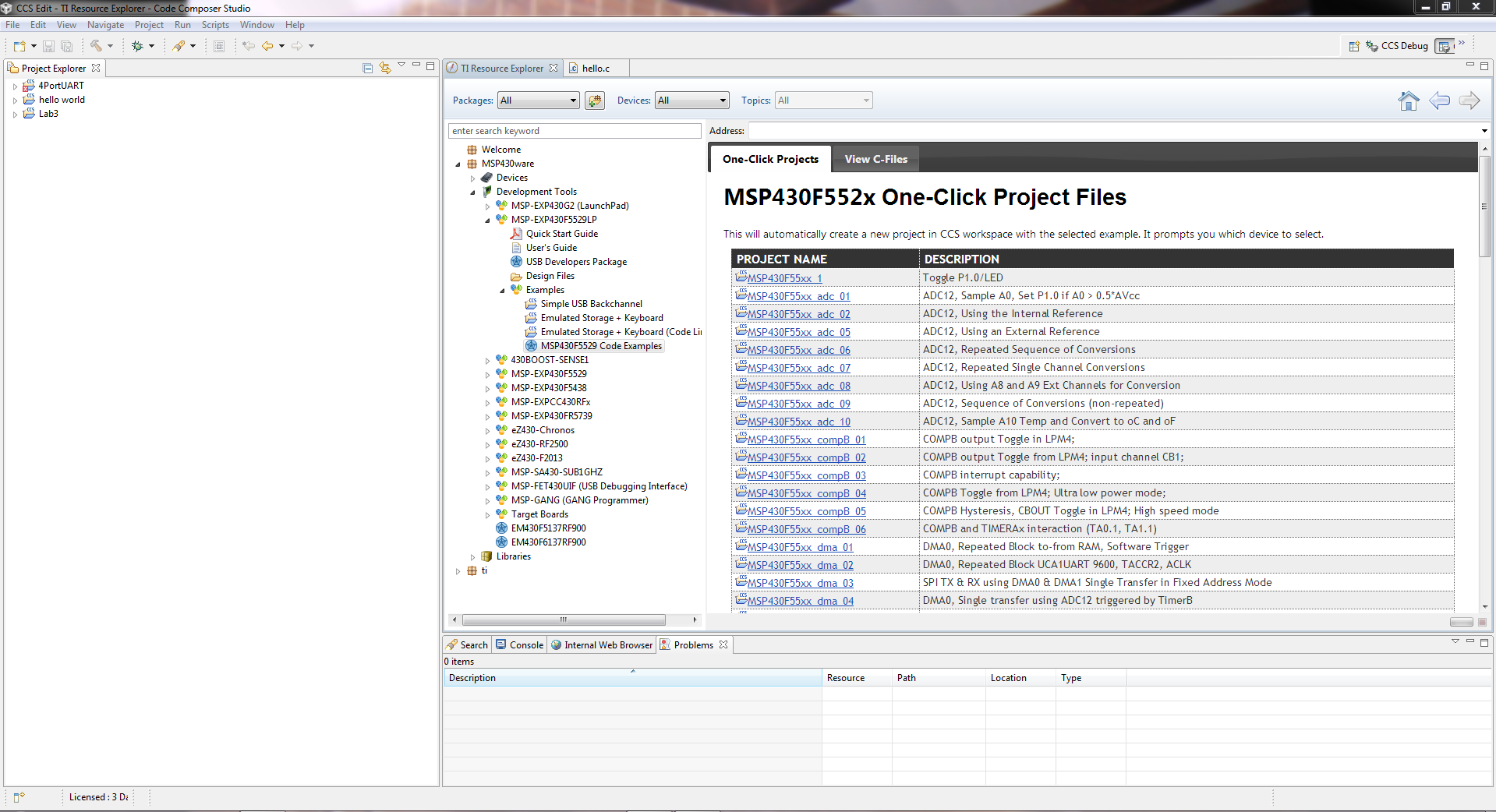Screen dimensions: 1496x812
Task: Go to last edit location icon
Action: click(249, 46)
